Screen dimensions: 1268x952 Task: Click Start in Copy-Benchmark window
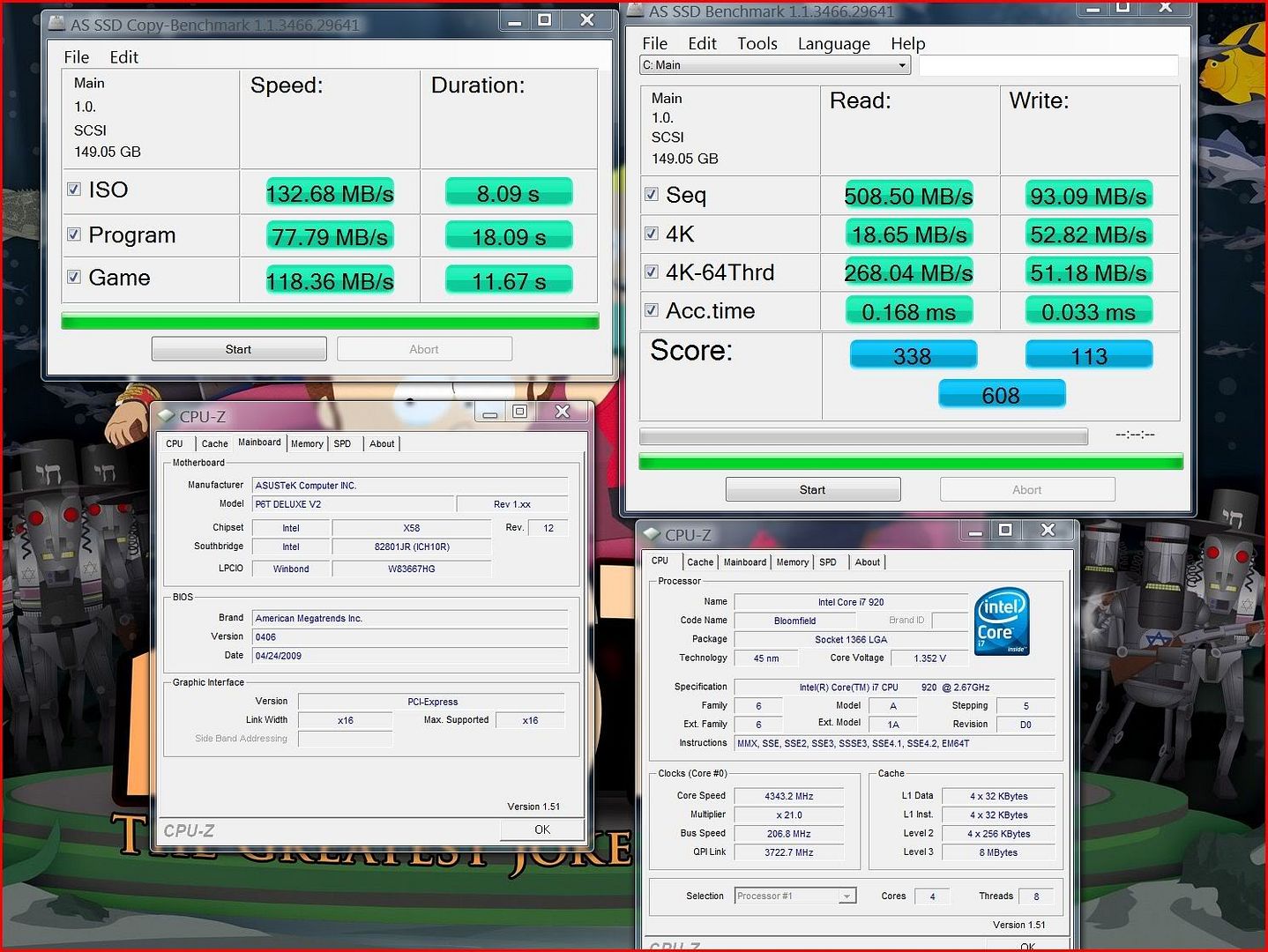[x=239, y=349]
